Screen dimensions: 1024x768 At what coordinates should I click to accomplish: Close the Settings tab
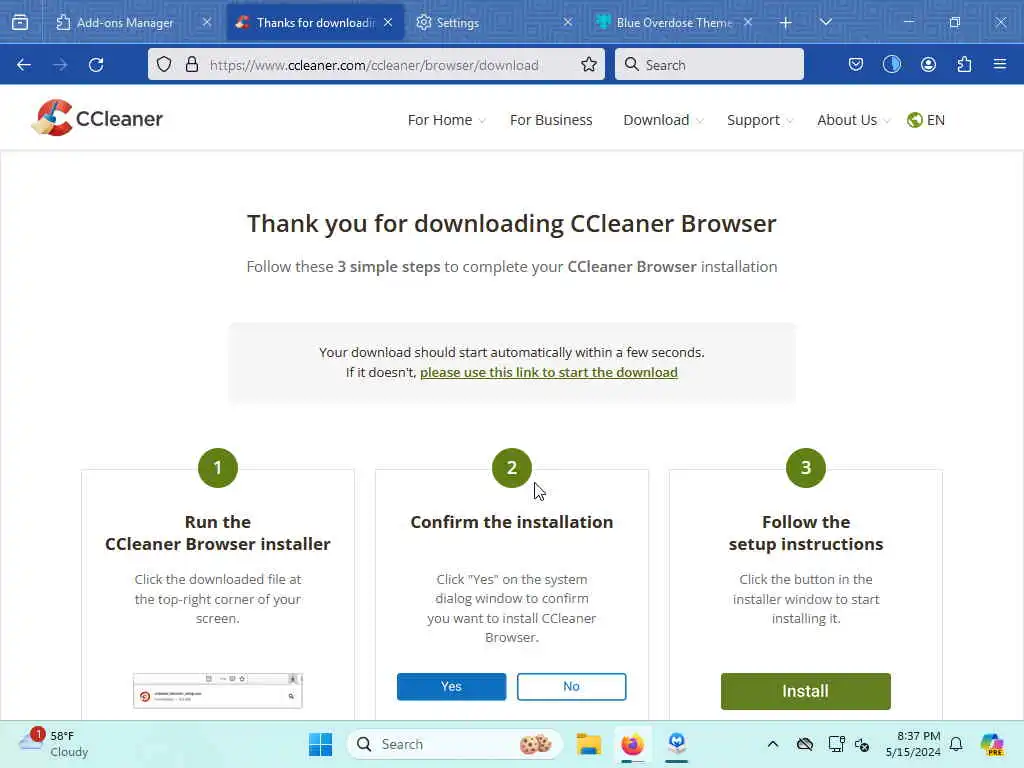[568, 22]
